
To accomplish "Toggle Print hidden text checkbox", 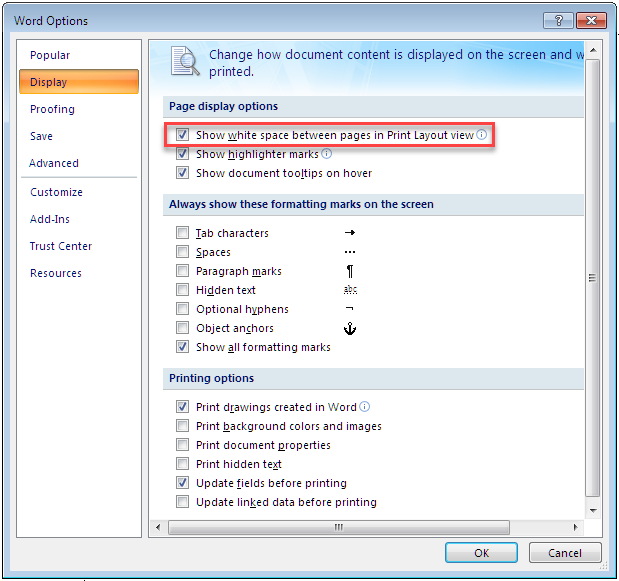I will 182,464.
